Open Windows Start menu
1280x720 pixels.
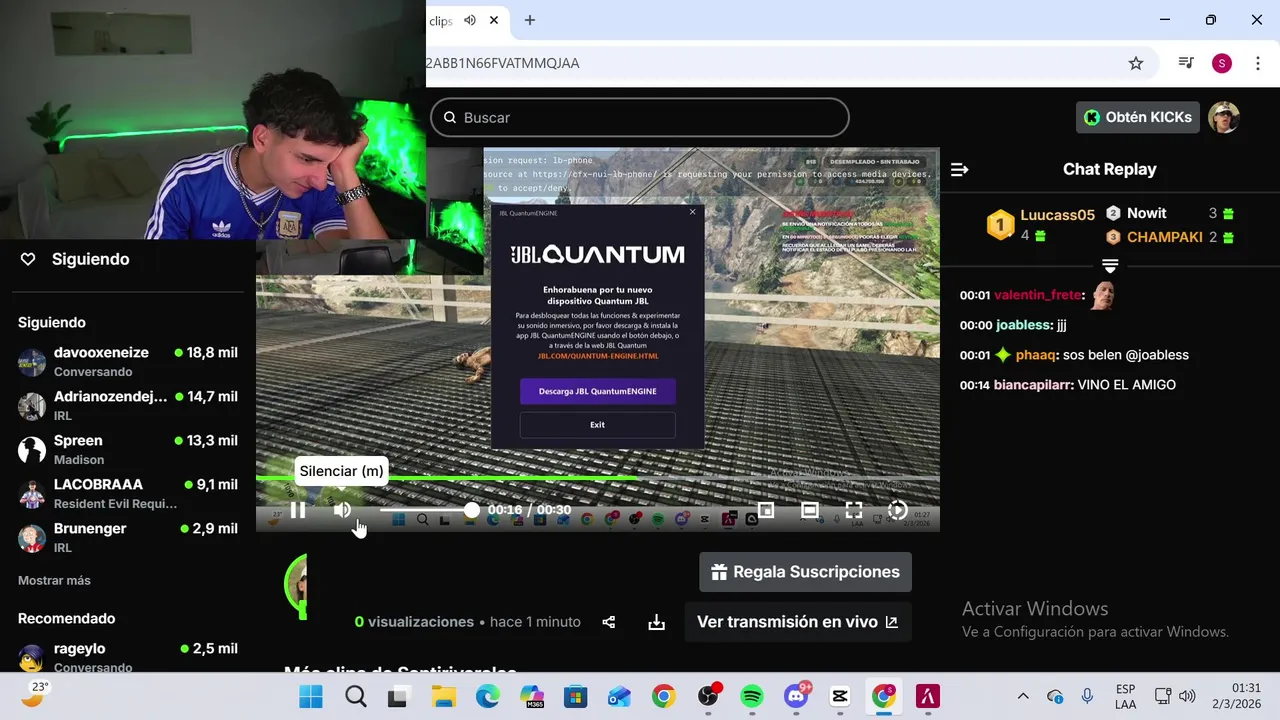[x=311, y=696]
